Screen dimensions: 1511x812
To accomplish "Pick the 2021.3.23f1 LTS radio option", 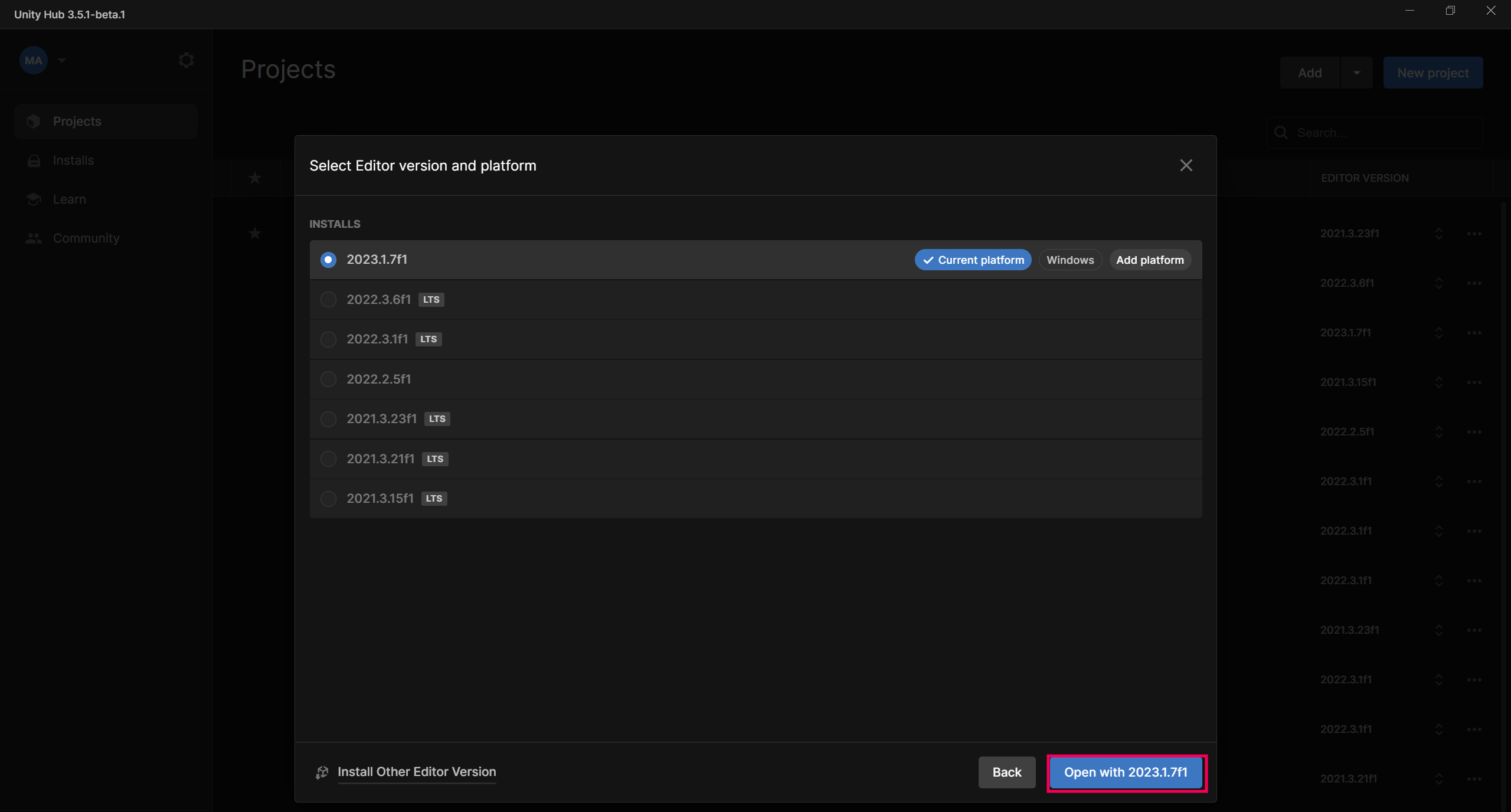I will click(x=328, y=419).
